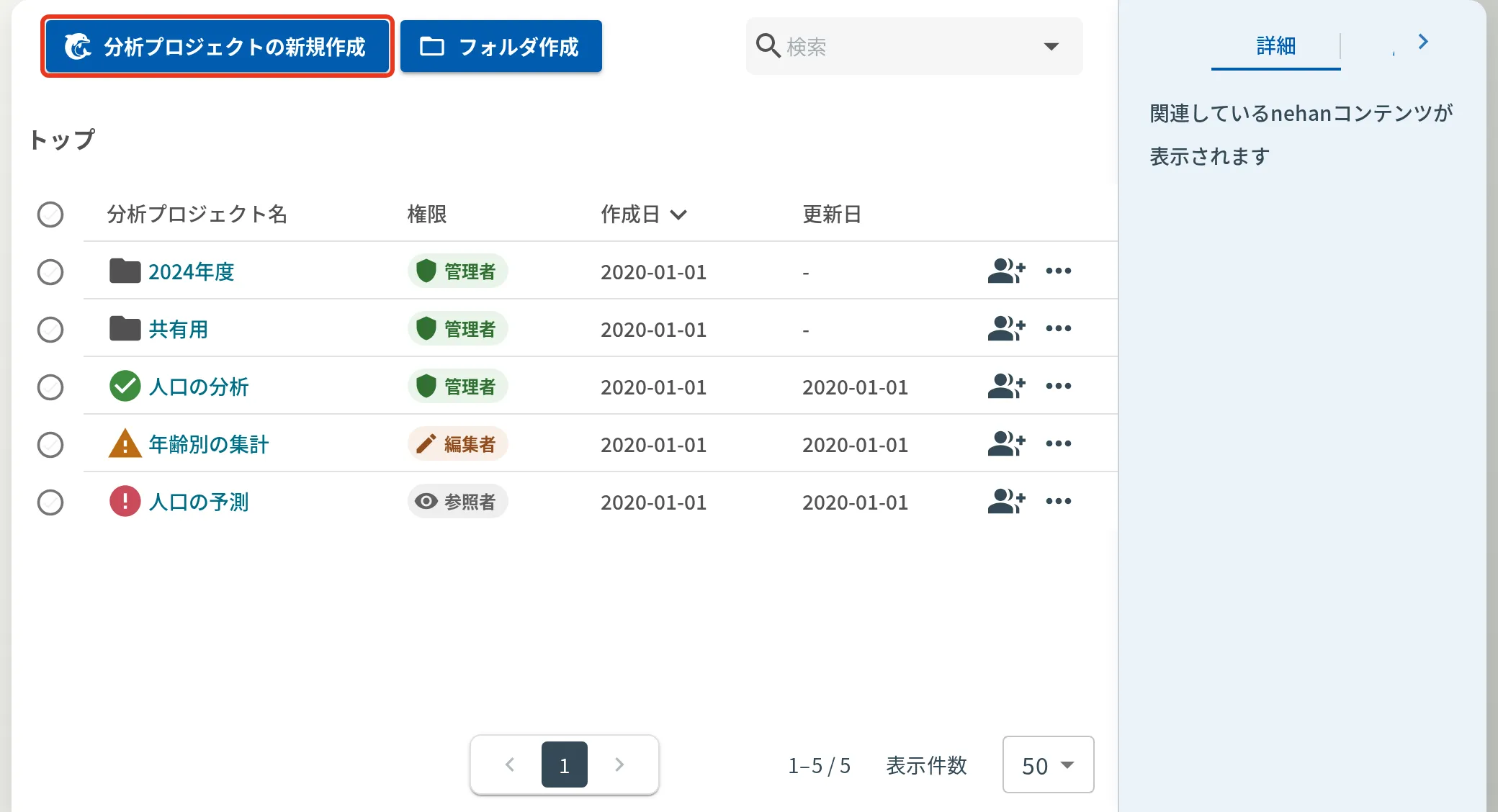
Task: Open more options for 2024年度
Action: 1059,271
